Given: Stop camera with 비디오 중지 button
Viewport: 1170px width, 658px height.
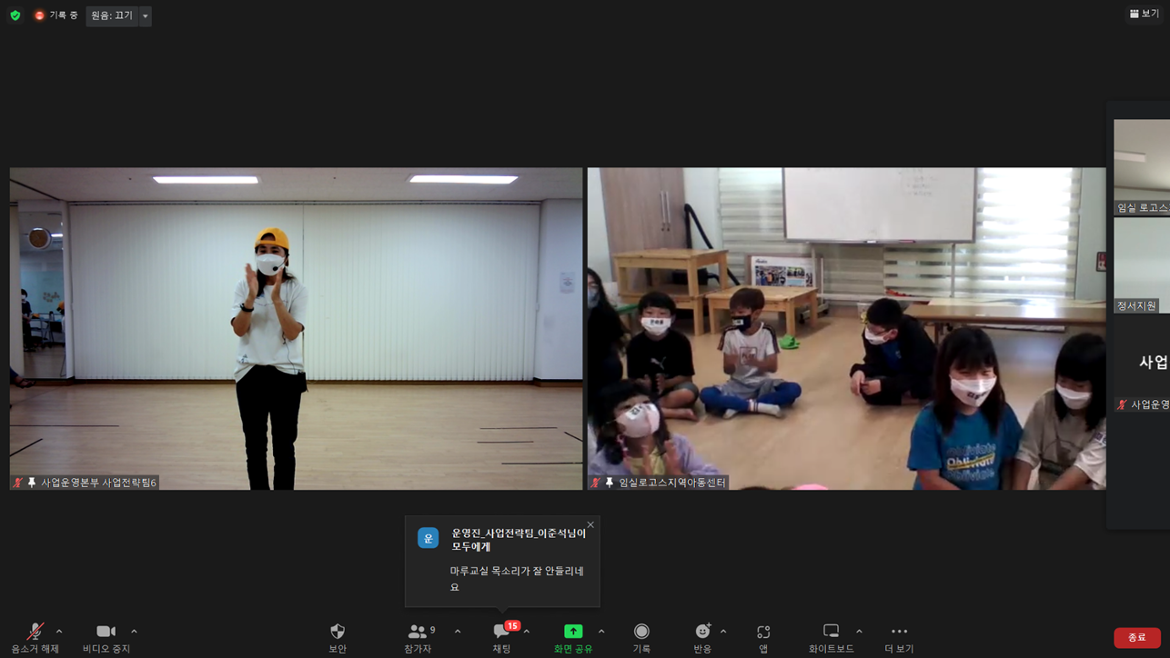Looking at the screenshot, I should coord(106,637).
